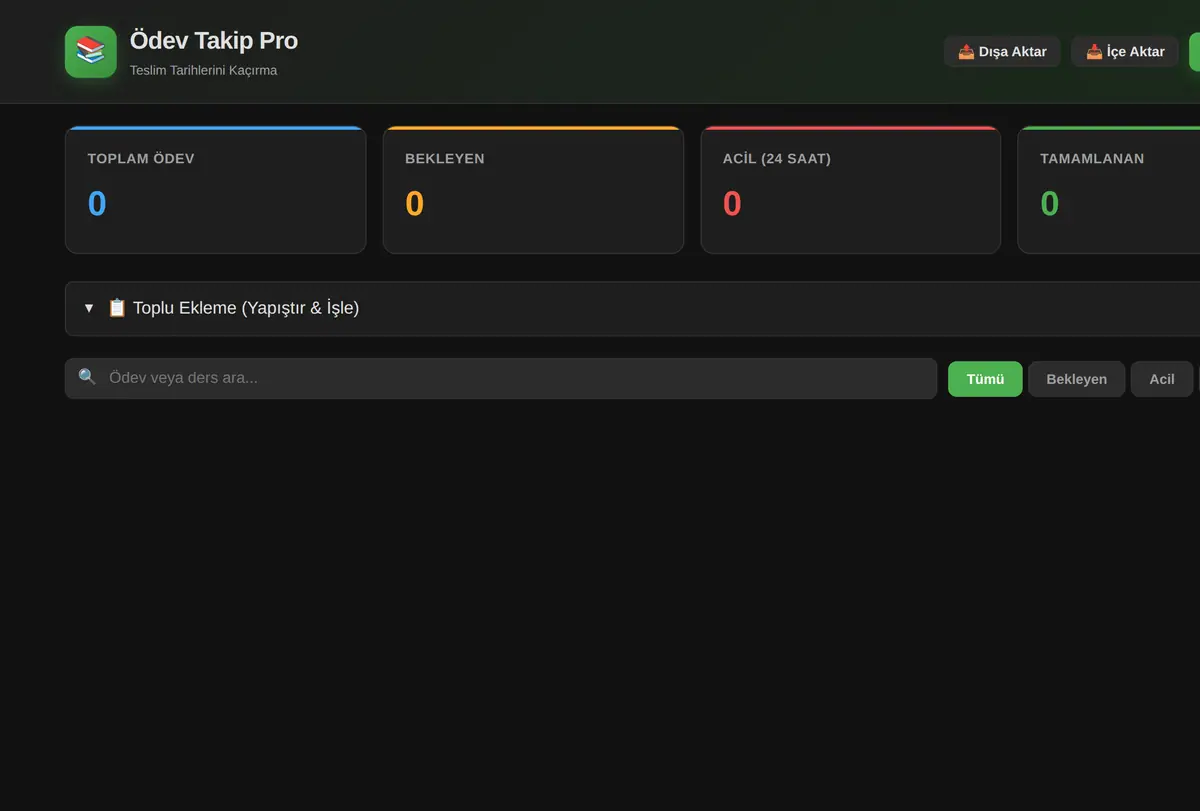Select the Tümü filter
Image resolution: width=1200 pixels, height=811 pixels.
point(985,379)
